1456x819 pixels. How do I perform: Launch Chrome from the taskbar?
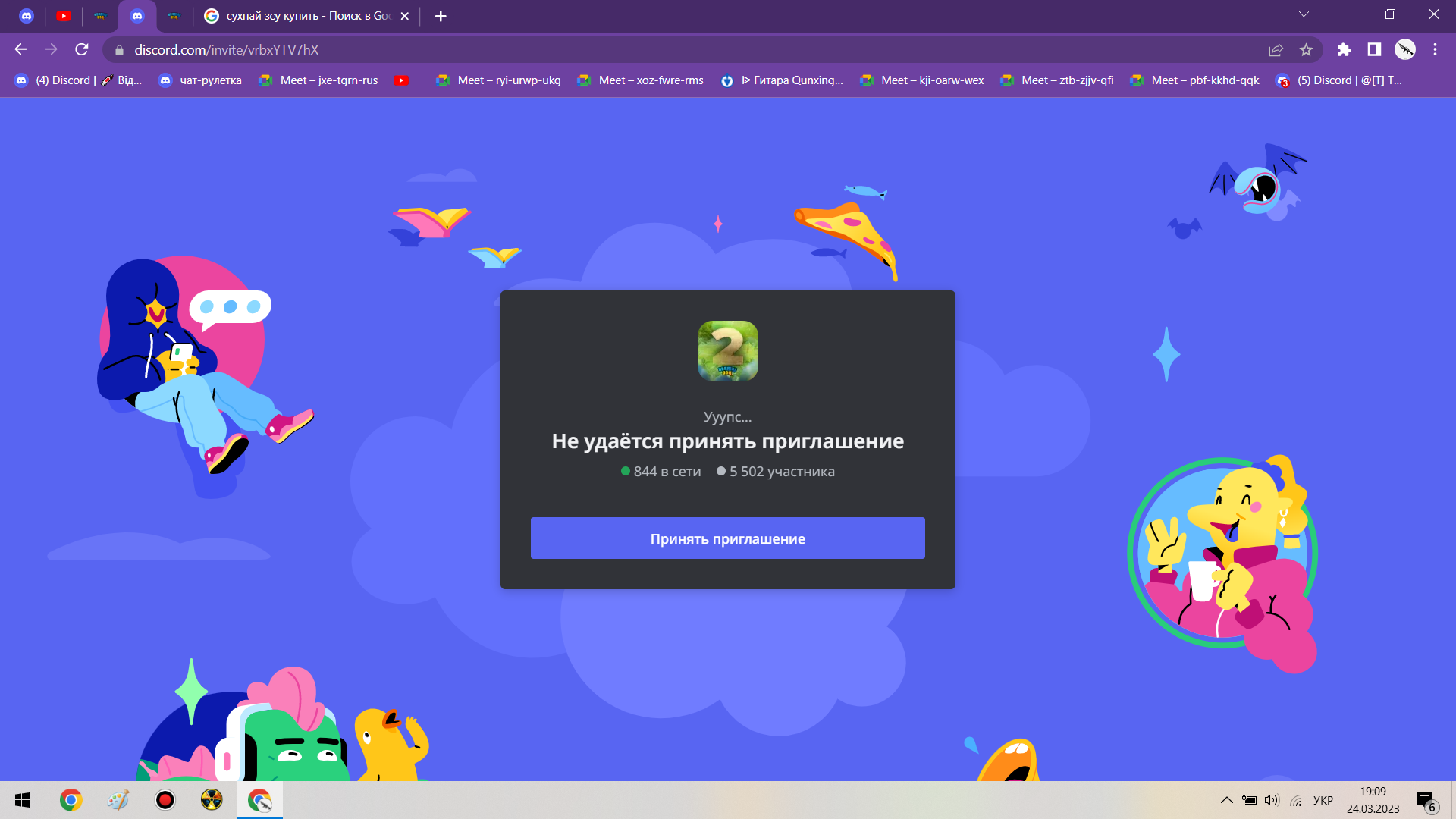[71, 800]
